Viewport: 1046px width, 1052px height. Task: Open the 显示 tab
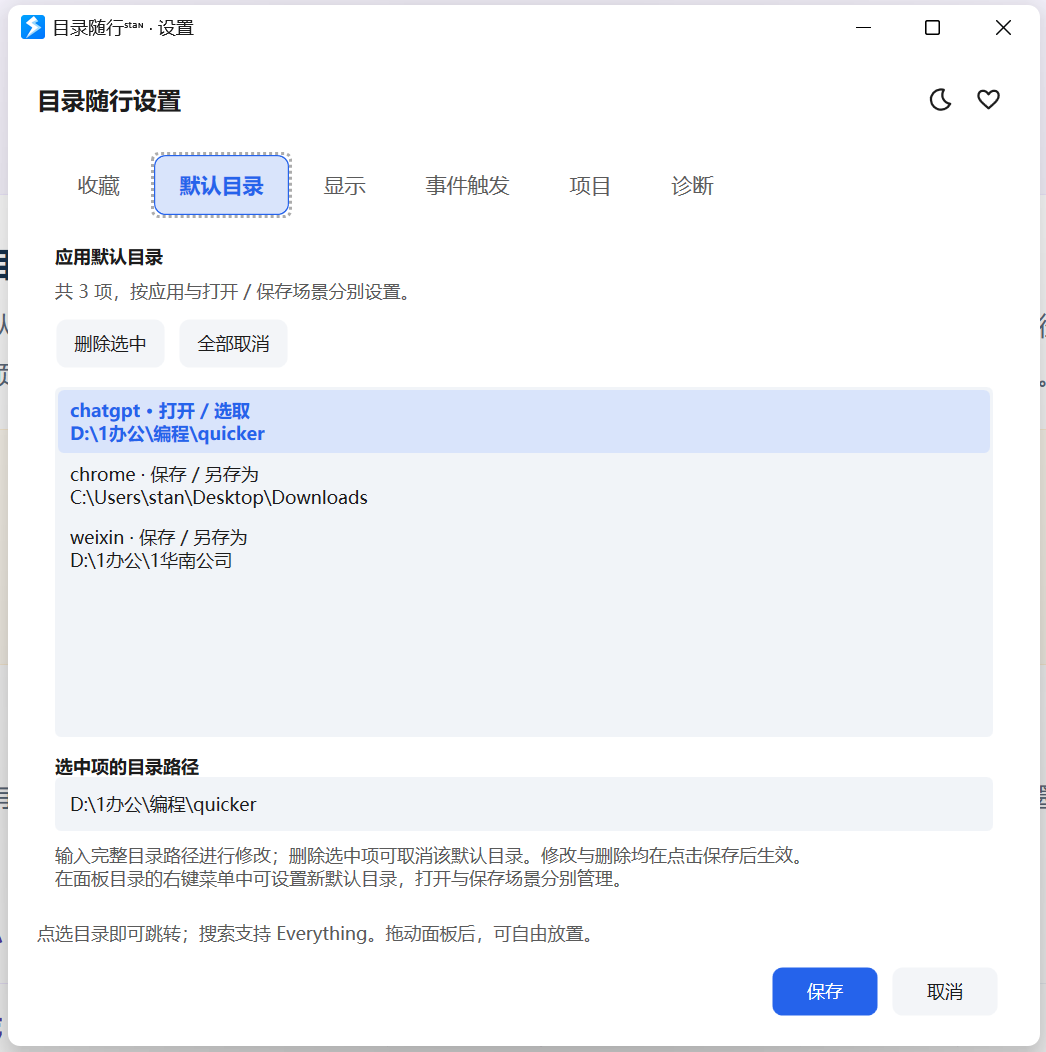point(344,185)
